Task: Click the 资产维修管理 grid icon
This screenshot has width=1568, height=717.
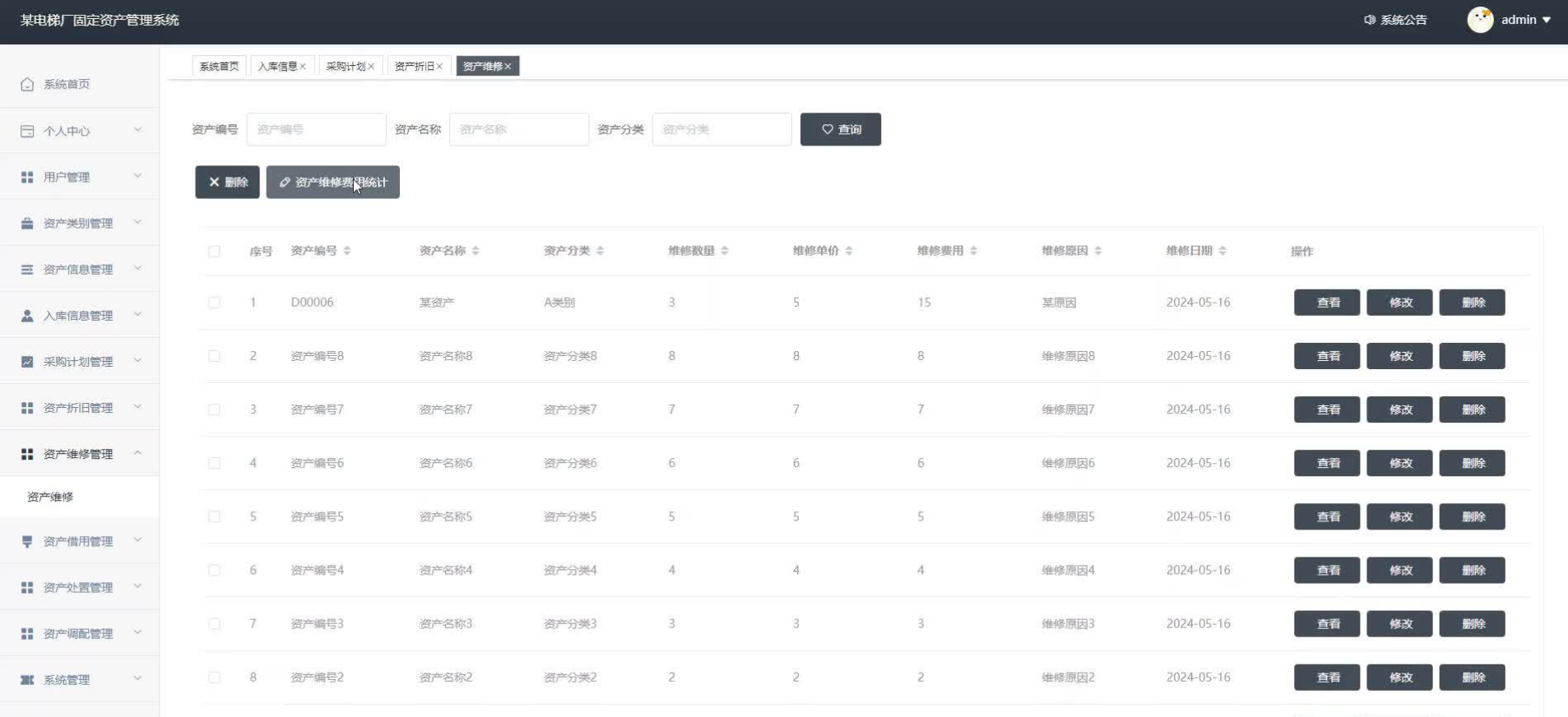Action: click(x=27, y=453)
